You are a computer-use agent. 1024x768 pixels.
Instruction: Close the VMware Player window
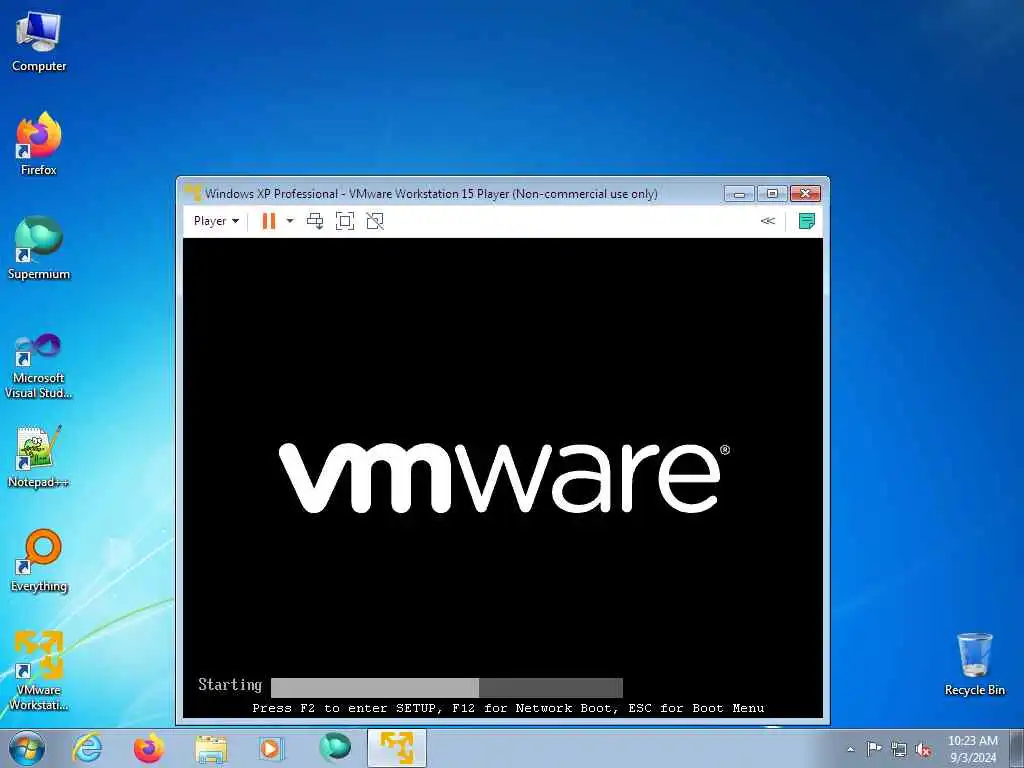(805, 193)
